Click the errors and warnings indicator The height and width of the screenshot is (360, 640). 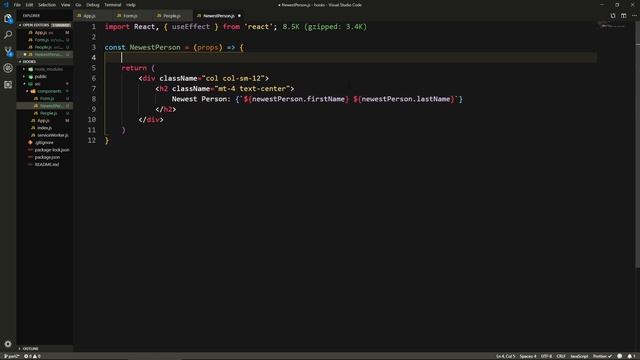pyautogui.click(x=33, y=356)
